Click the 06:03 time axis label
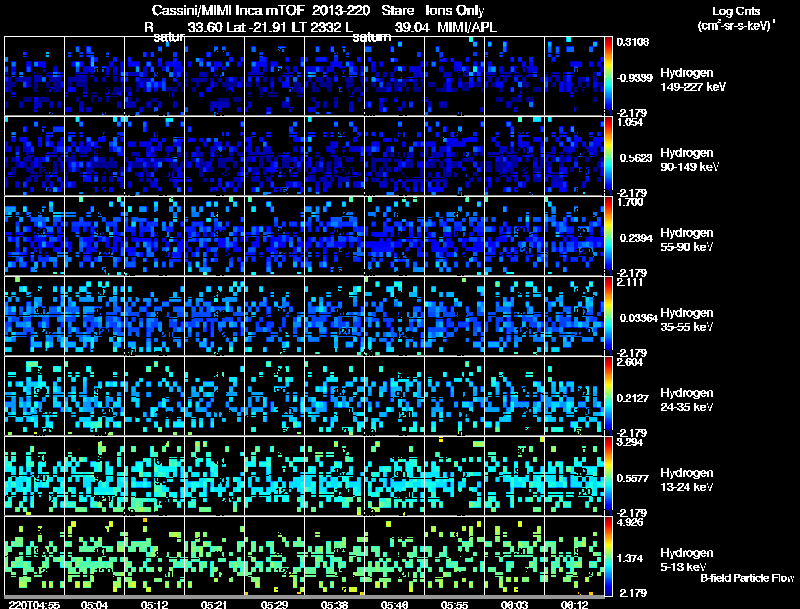800x609 pixels. point(514,605)
